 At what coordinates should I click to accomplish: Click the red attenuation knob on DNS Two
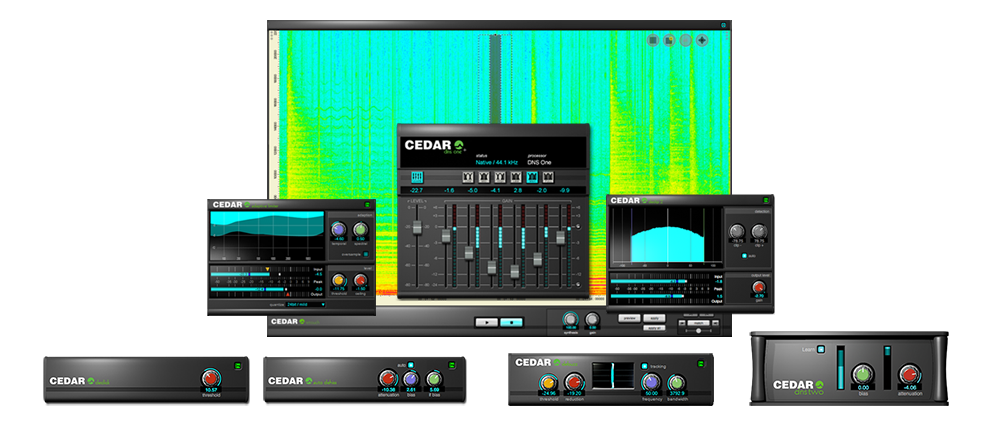pyautogui.click(x=909, y=374)
